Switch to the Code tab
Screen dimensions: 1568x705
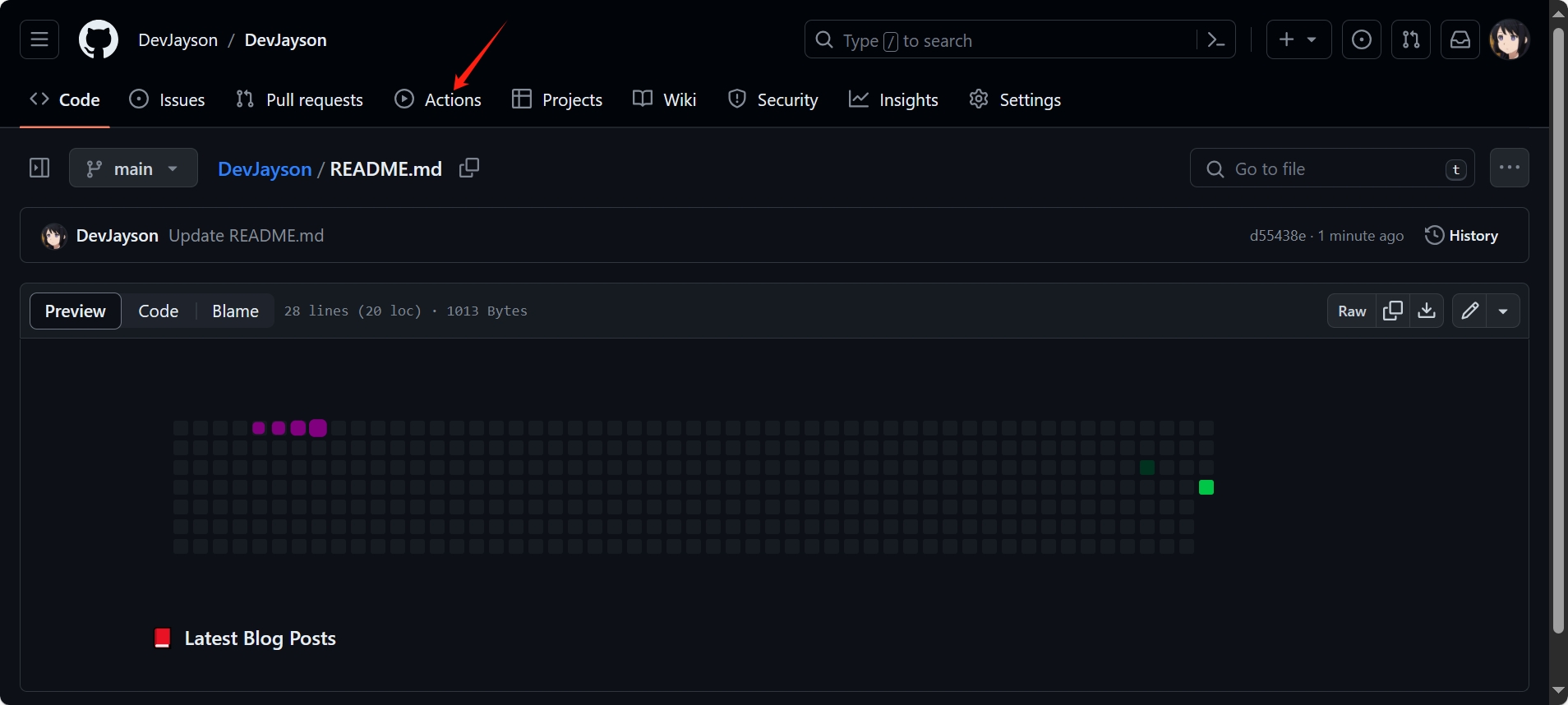(65, 99)
